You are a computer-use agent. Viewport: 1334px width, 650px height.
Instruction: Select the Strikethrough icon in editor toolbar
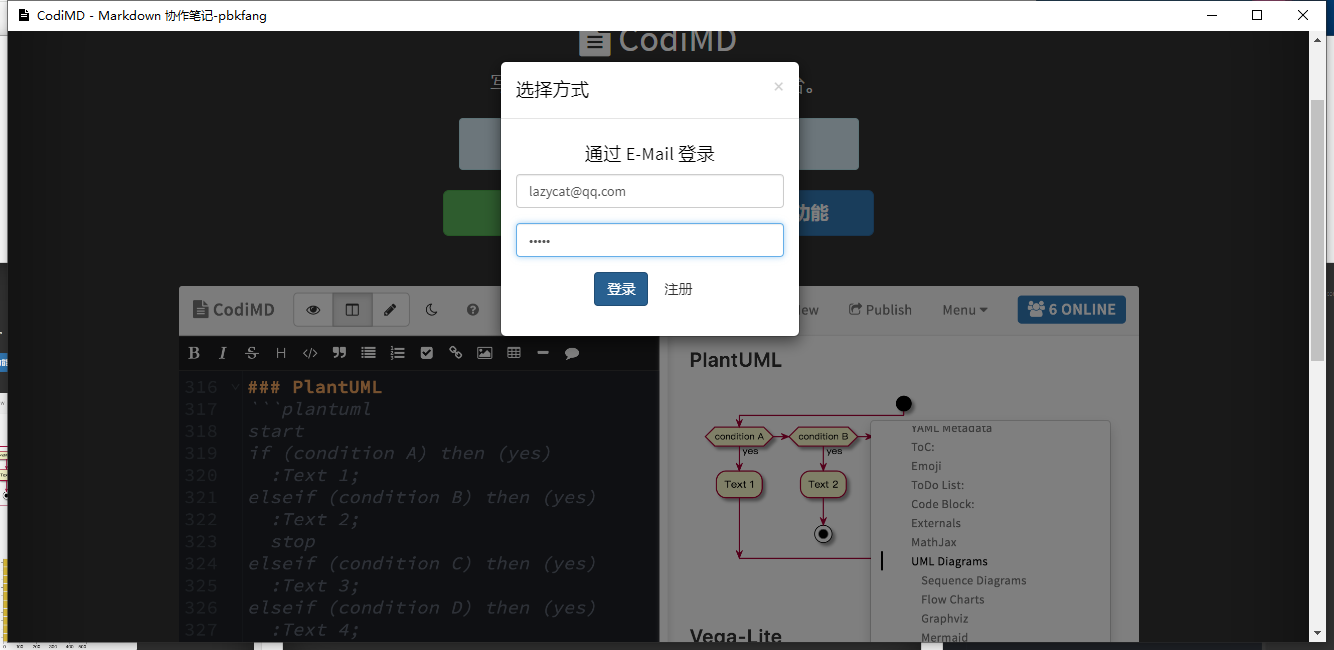point(252,353)
